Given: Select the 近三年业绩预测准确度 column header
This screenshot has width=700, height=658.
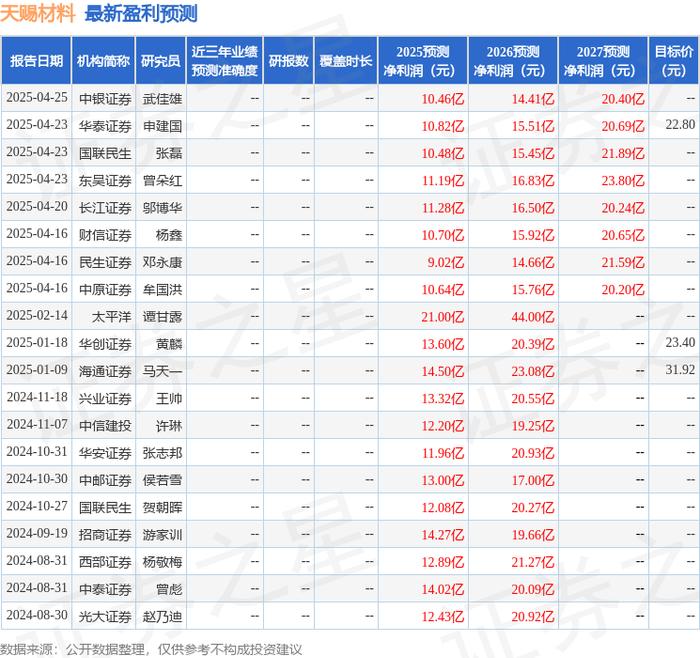Looking at the screenshot, I should click(225, 61).
